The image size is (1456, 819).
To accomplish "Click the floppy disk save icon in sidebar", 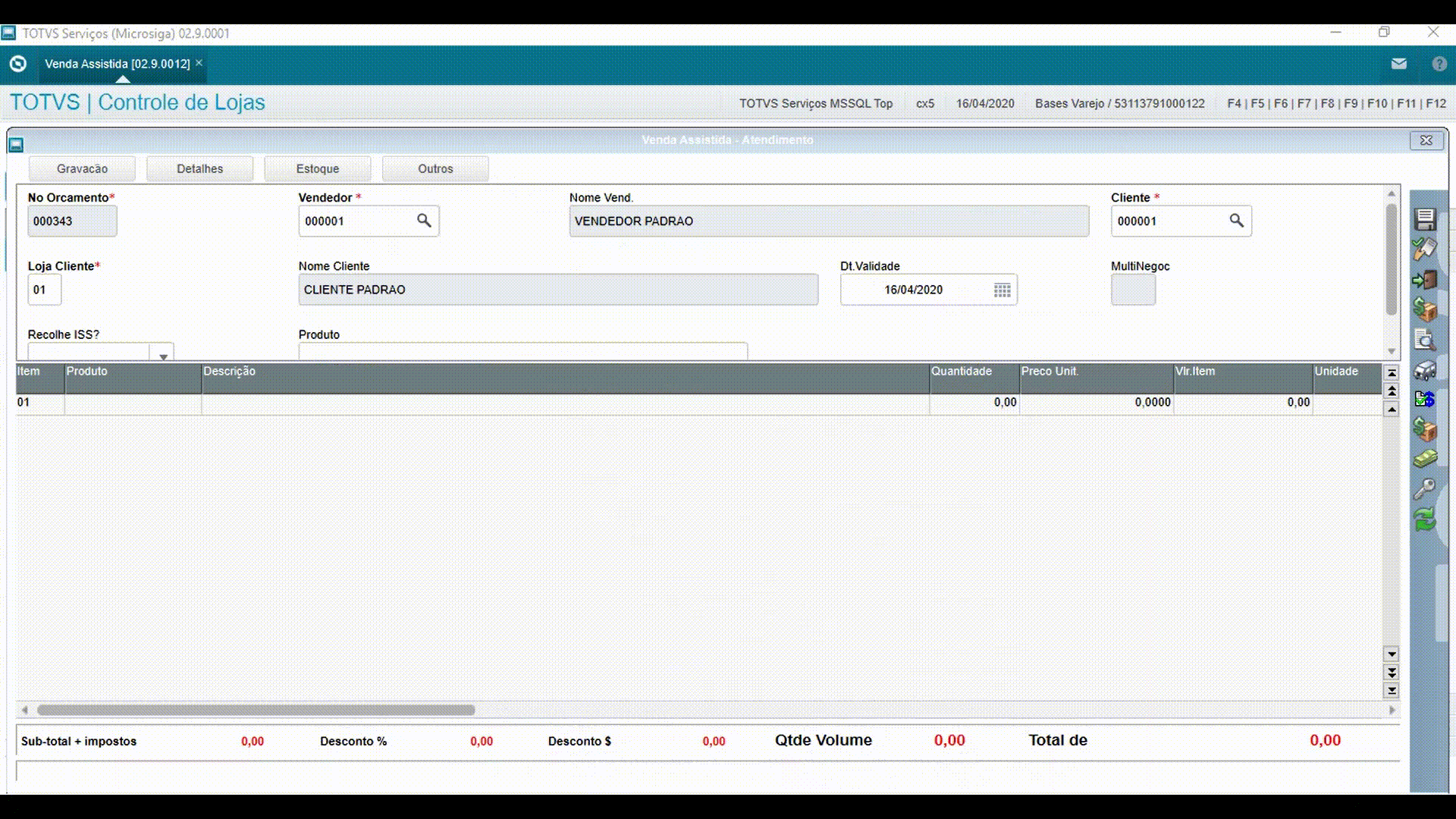I will coord(1425,219).
